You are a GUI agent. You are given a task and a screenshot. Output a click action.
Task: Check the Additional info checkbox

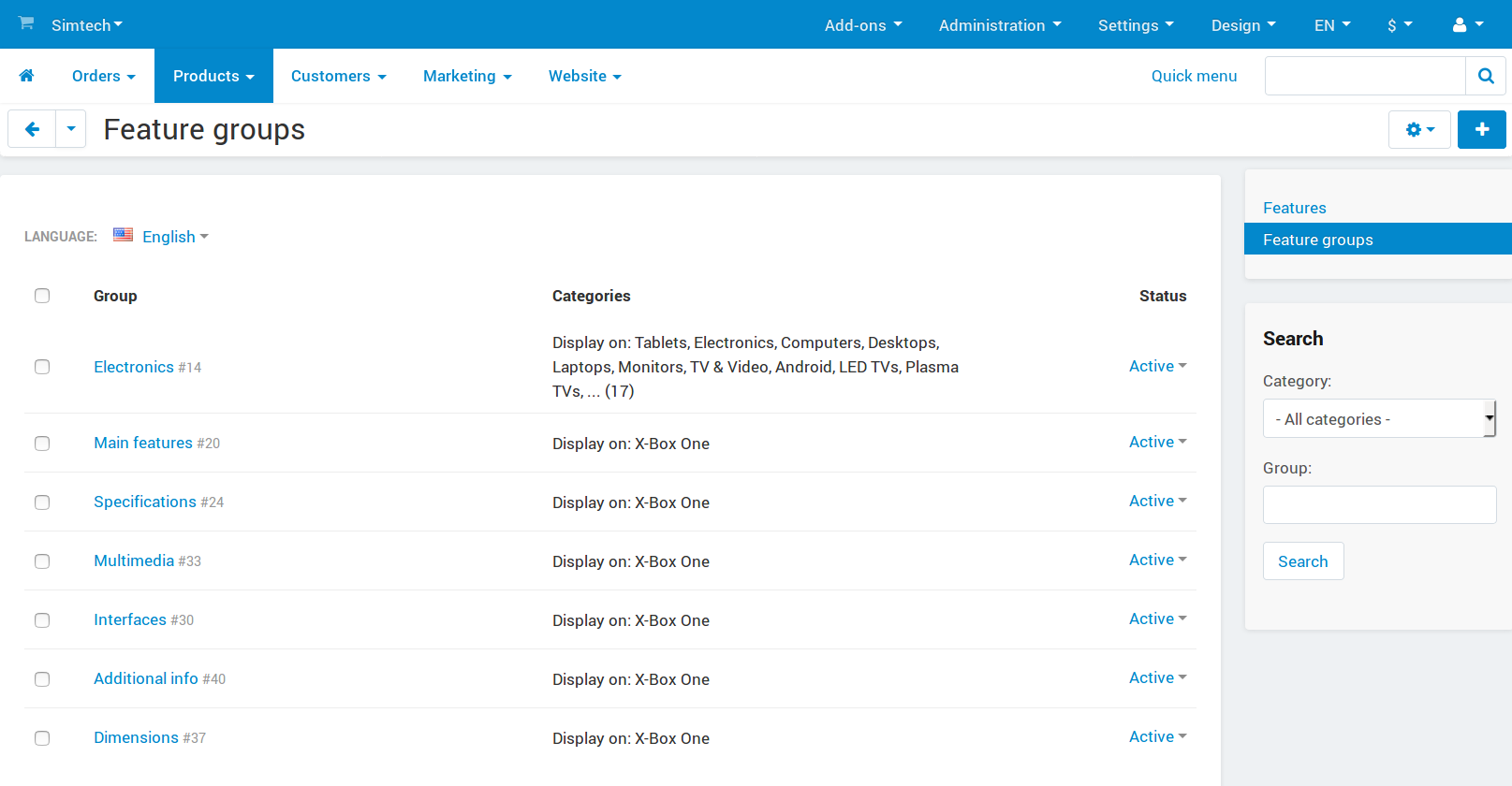click(42, 679)
